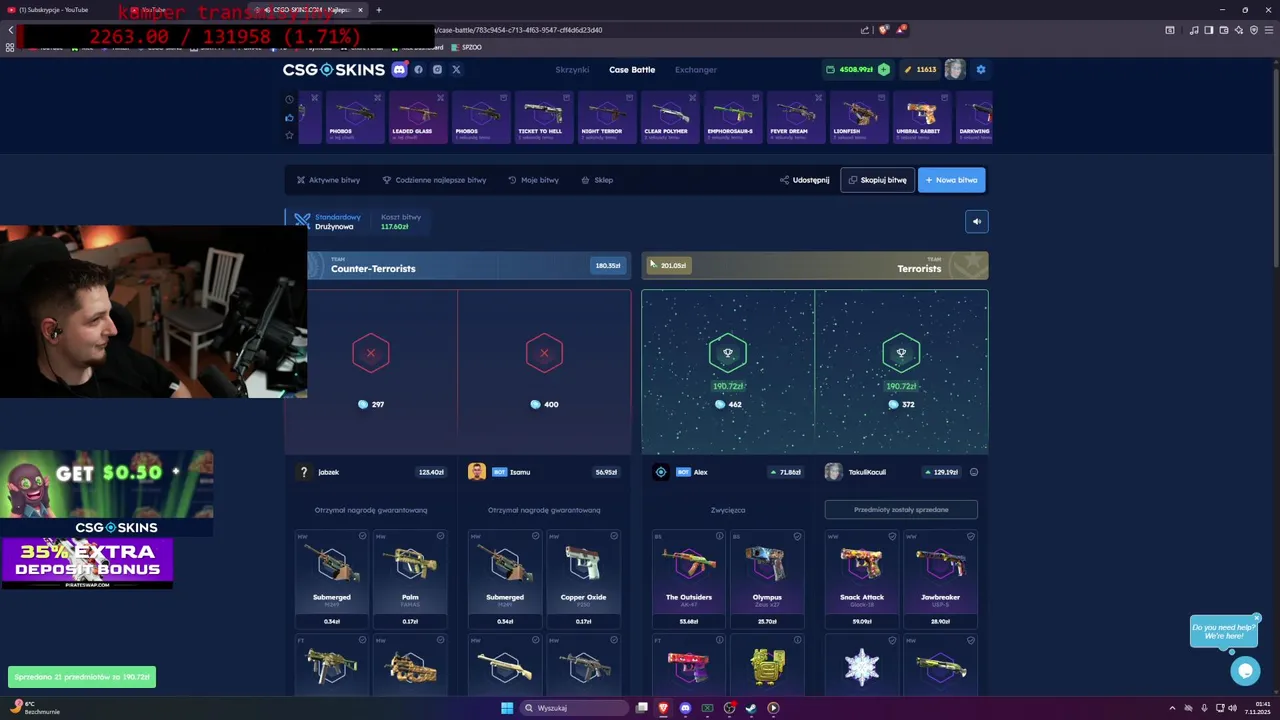Open a new browser tab
The width and height of the screenshot is (1280, 720).
click(378, 10)
